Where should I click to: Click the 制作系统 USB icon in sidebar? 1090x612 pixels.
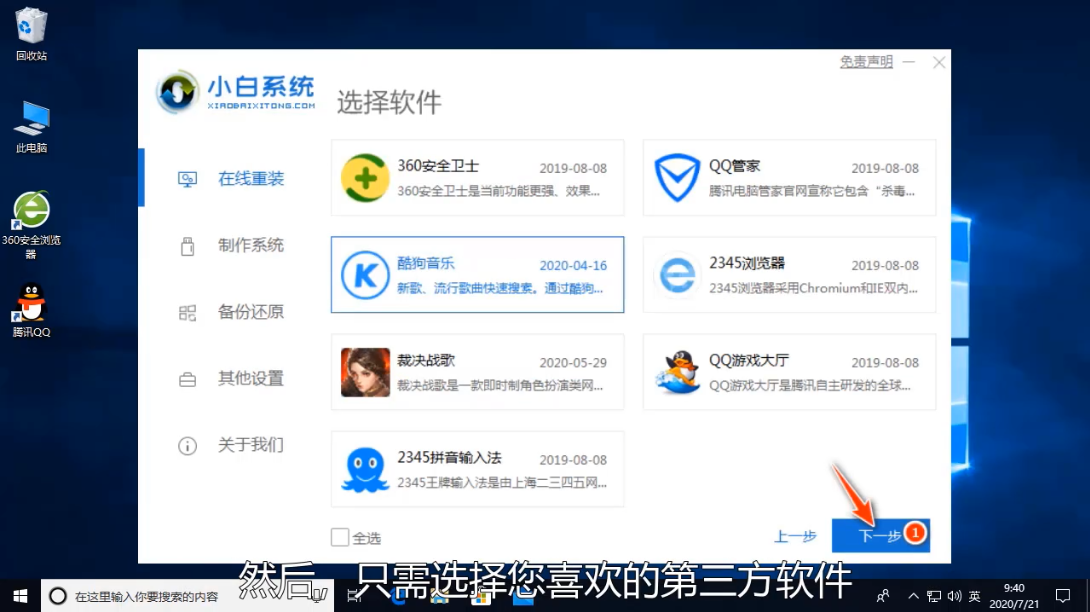(x=187, y=246)
